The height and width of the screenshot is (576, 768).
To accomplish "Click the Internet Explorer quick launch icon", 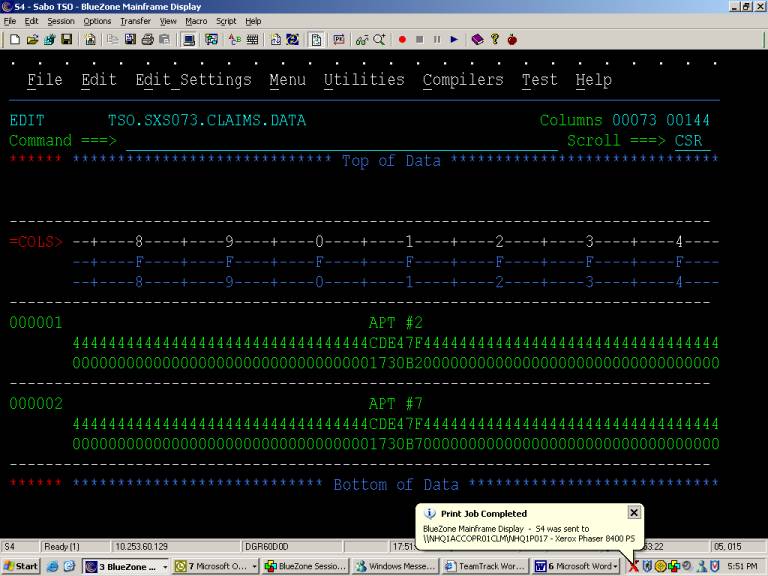I will [52, 566].
